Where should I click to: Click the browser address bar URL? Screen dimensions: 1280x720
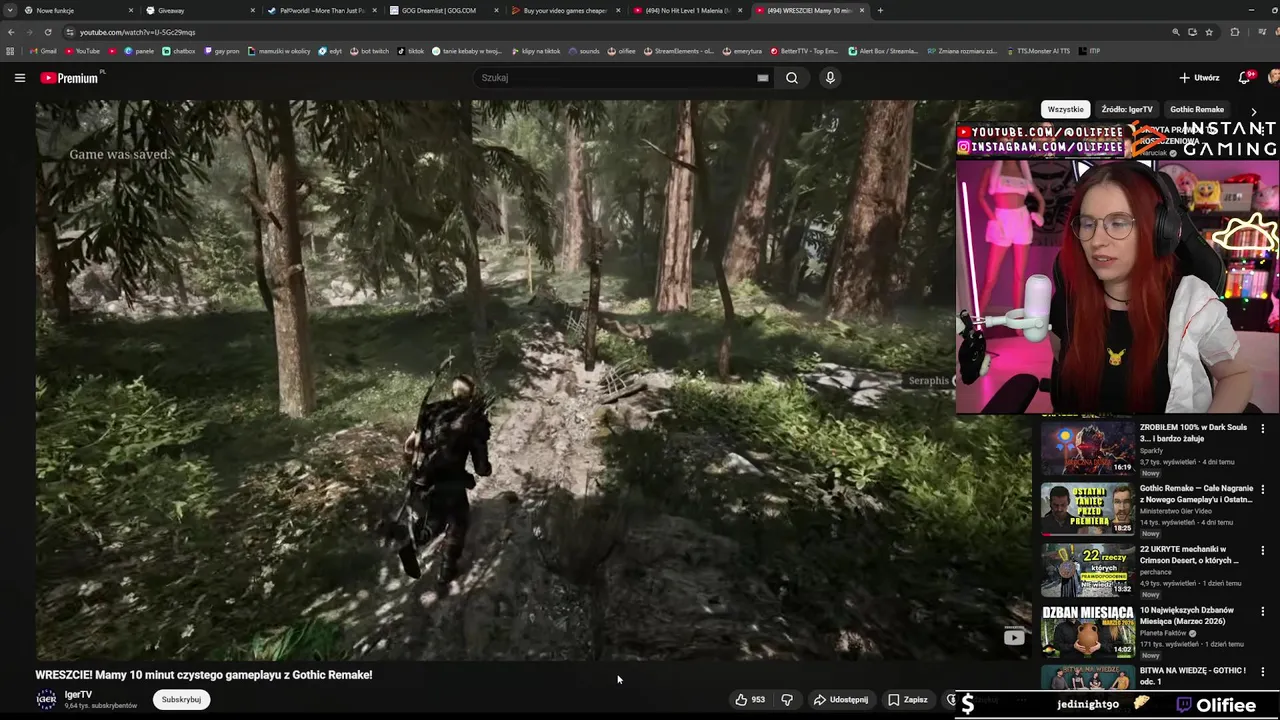[137, 32]
